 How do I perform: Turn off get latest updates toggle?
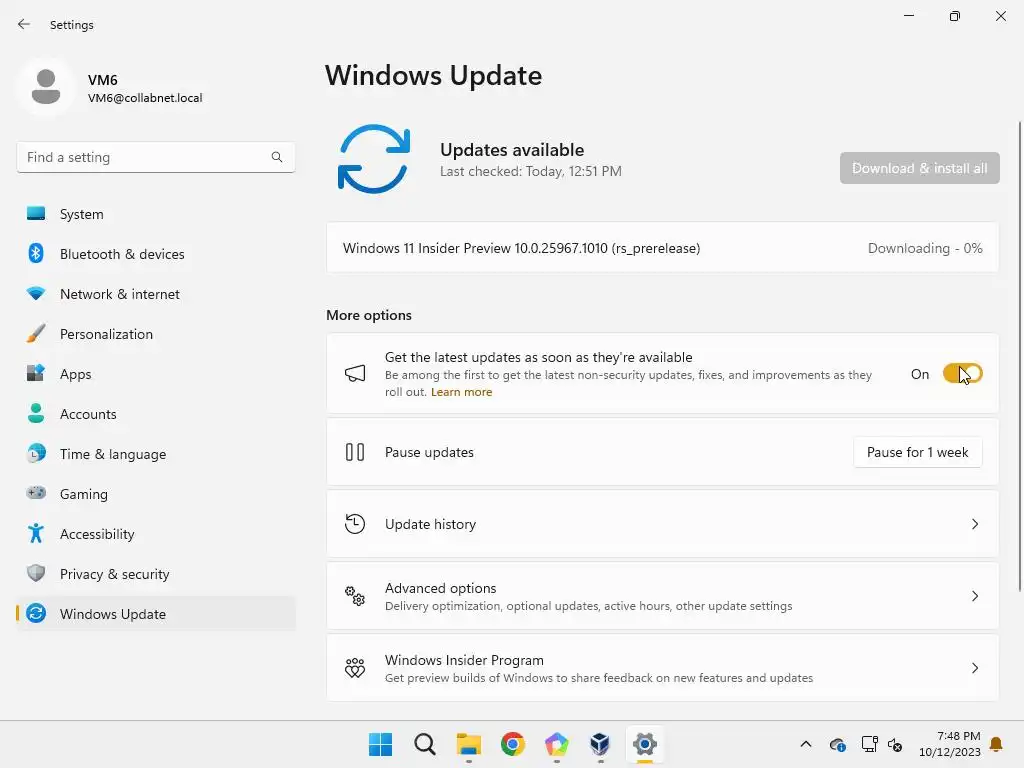point(963,374)
